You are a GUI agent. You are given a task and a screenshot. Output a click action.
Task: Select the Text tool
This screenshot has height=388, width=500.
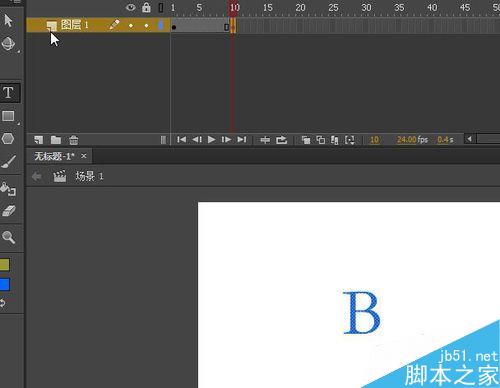point(9,92)
